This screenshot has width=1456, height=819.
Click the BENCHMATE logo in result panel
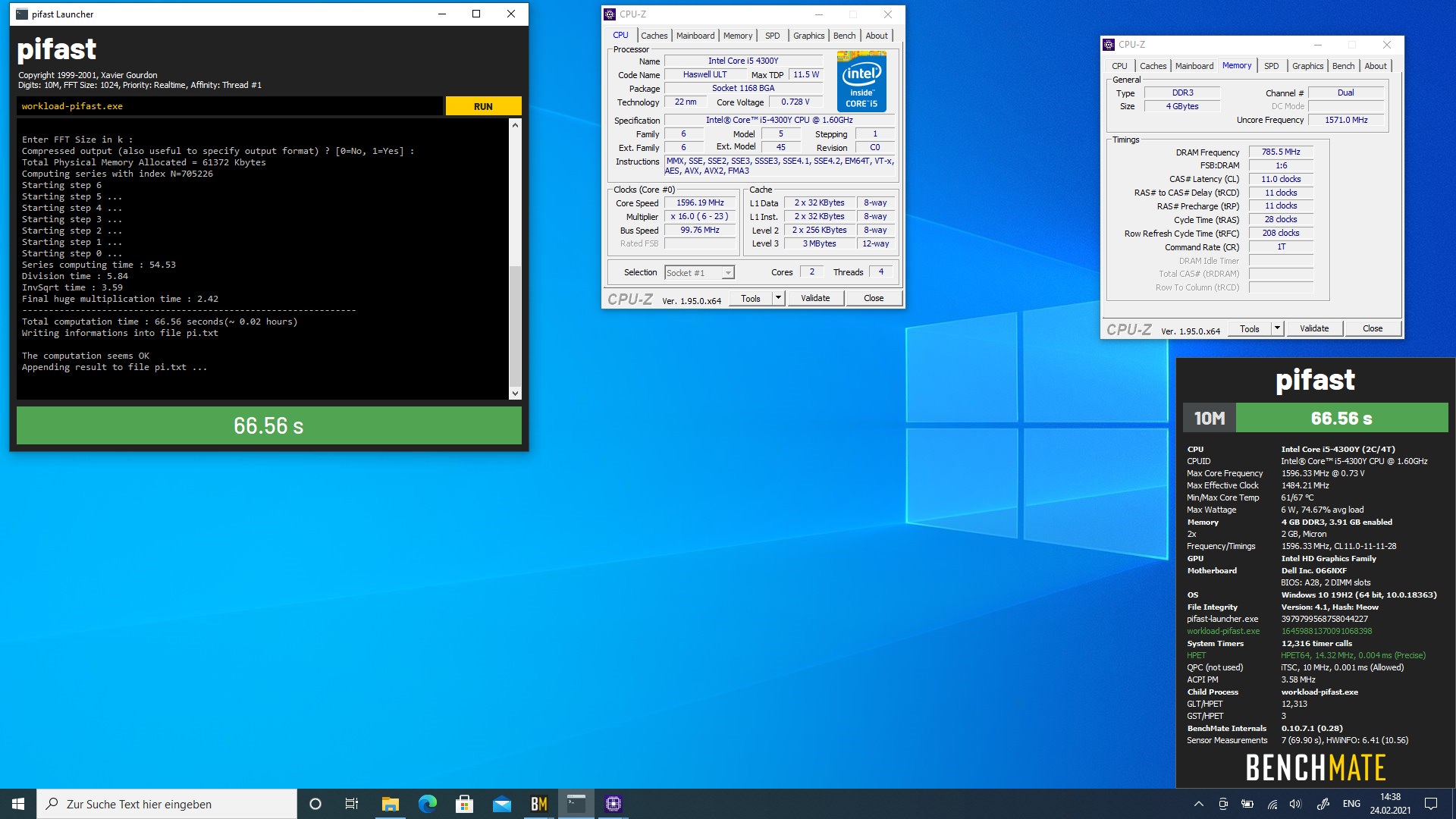(x=1316, y=767)
